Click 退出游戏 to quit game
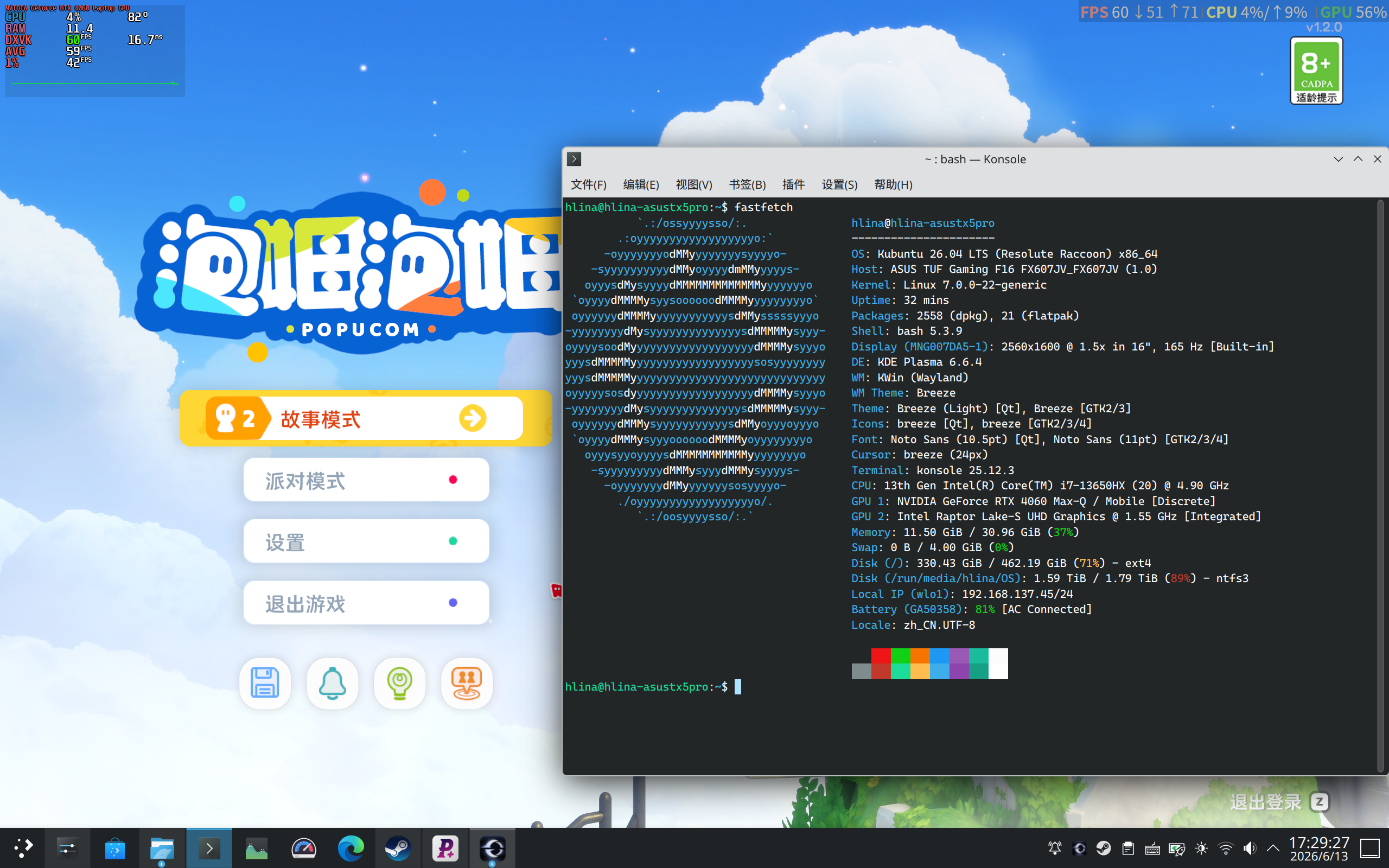The width and height of the screenshot is (1389, 868). (x=366, y=603)
